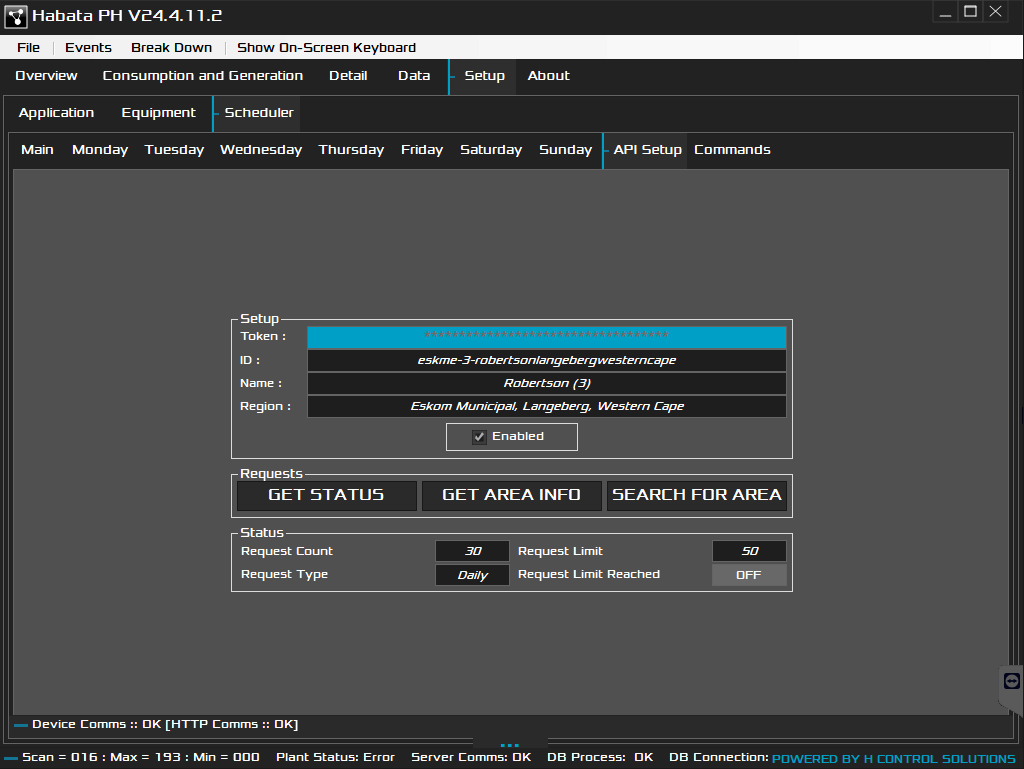The image size is (1024, 769).
Task: Switch to the Application sub-tab
Action: [x=56, y=113]
